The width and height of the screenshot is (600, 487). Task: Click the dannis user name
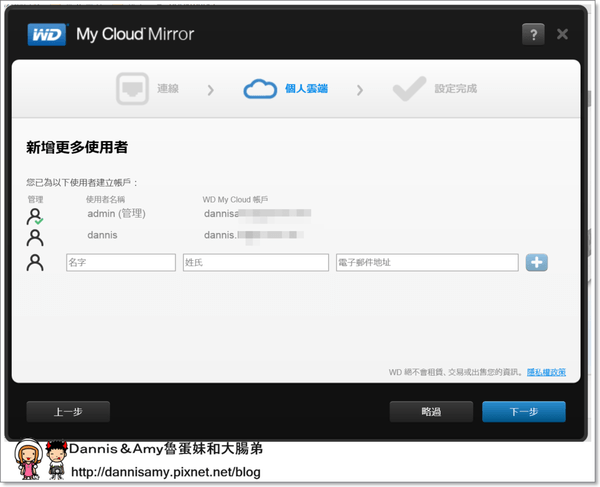click(x=102, y=235)
